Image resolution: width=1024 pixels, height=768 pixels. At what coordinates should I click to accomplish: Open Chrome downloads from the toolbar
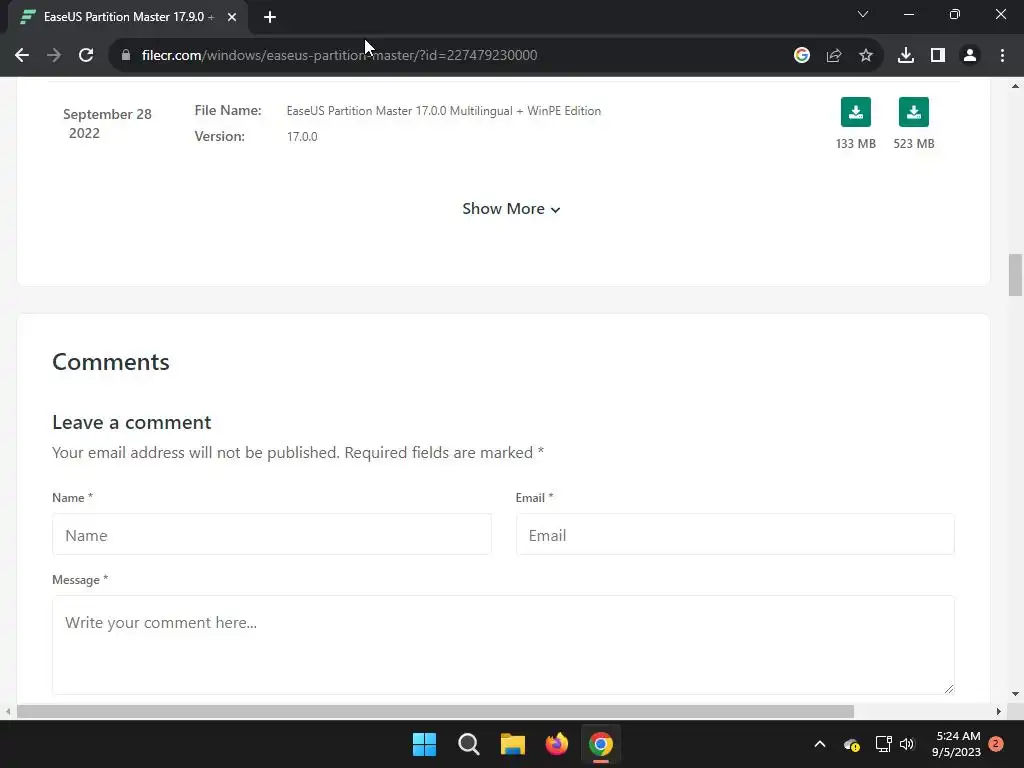point(906,56)
